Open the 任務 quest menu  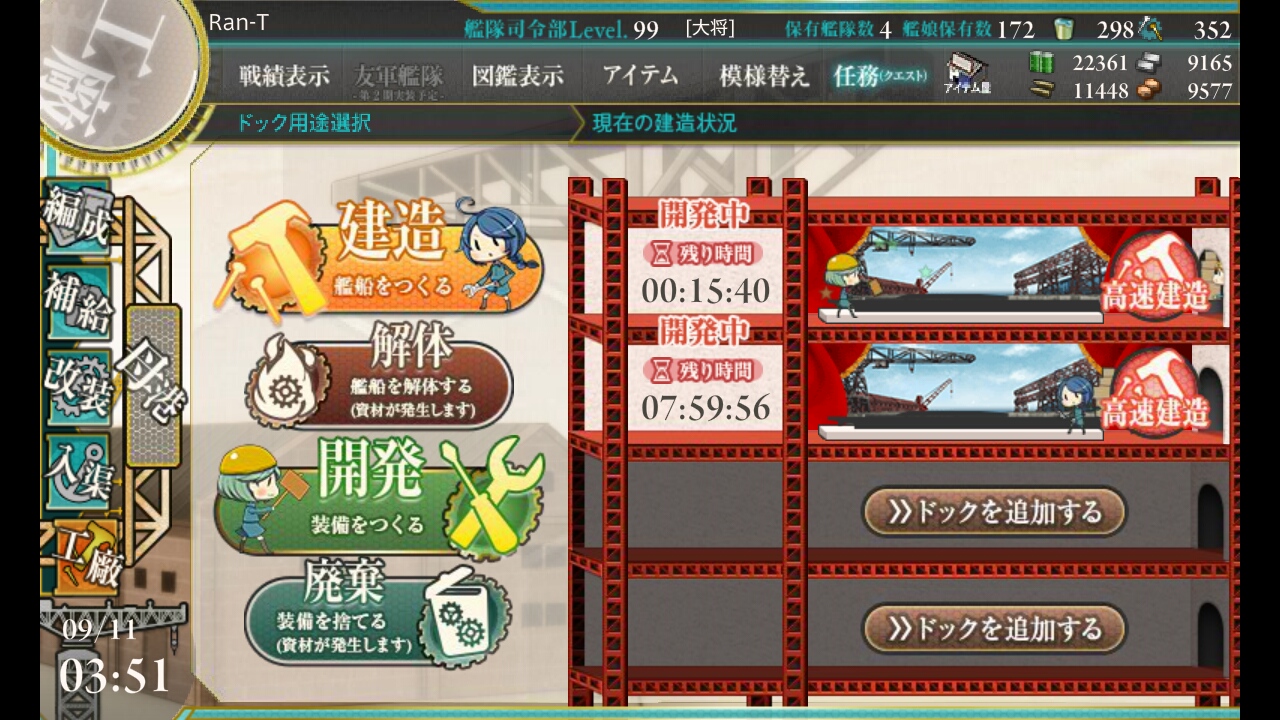pos(880,76)
